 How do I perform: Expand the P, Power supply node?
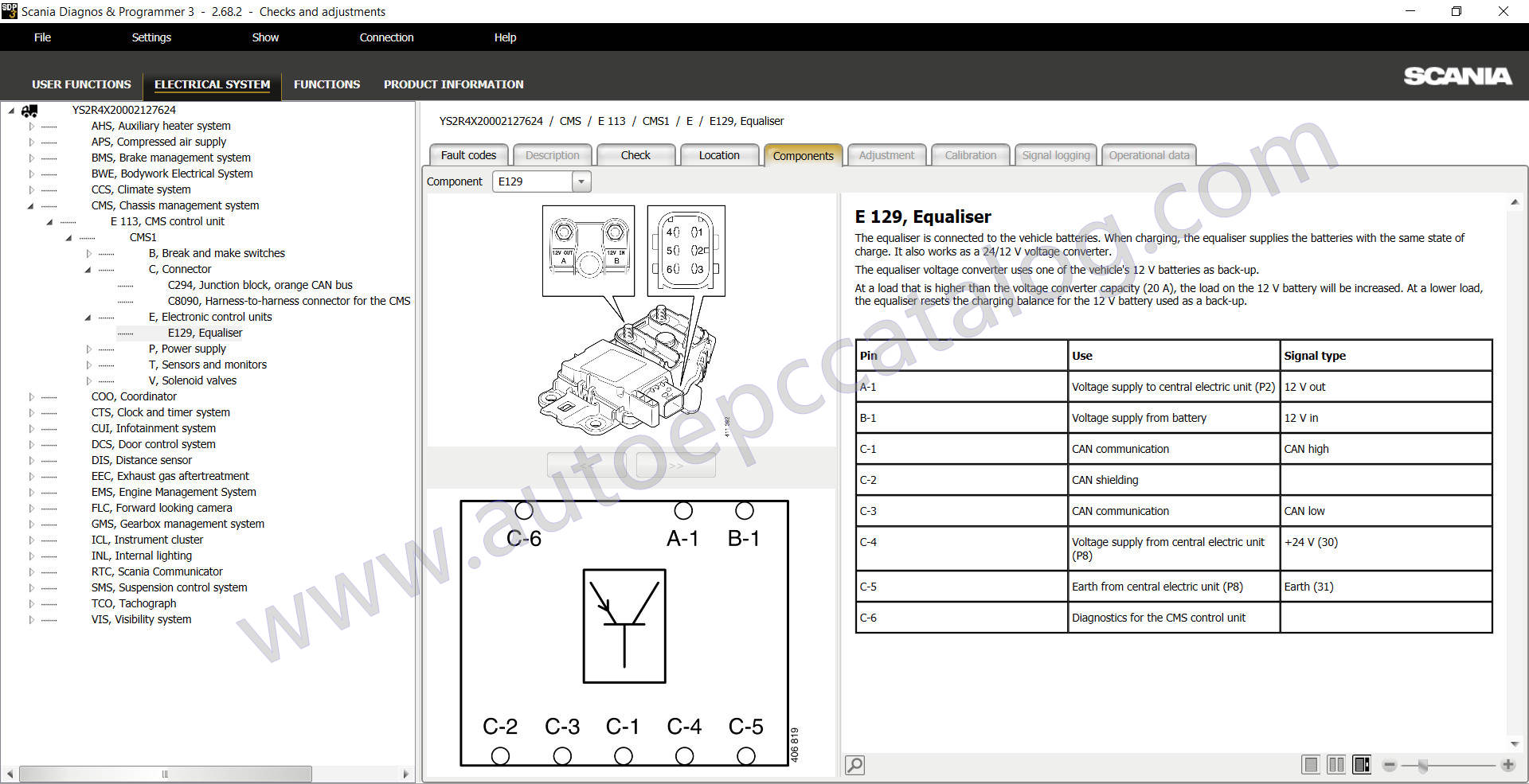click(89, 349)
